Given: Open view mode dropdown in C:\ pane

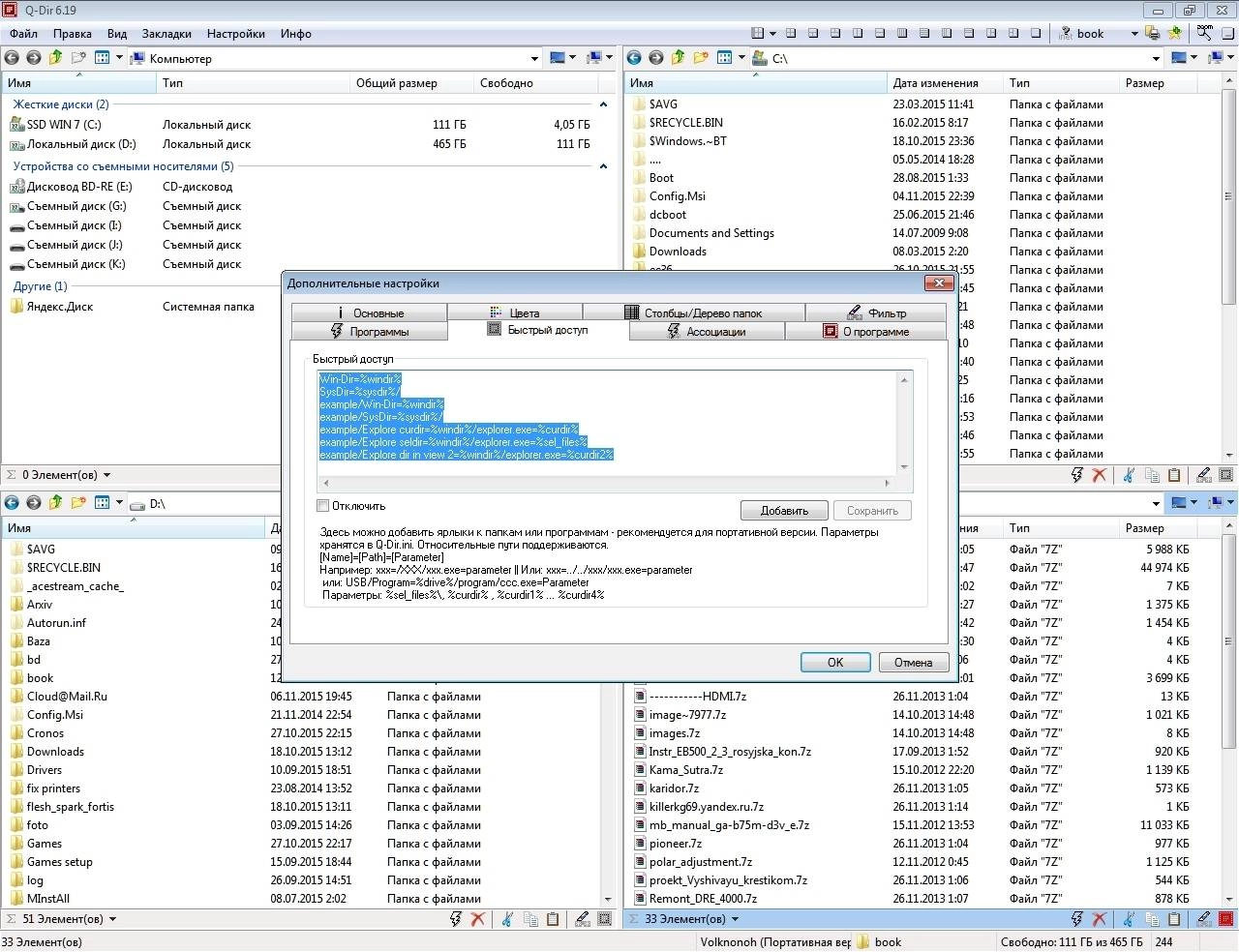Looking at the screenshot, I should [740, 58].
